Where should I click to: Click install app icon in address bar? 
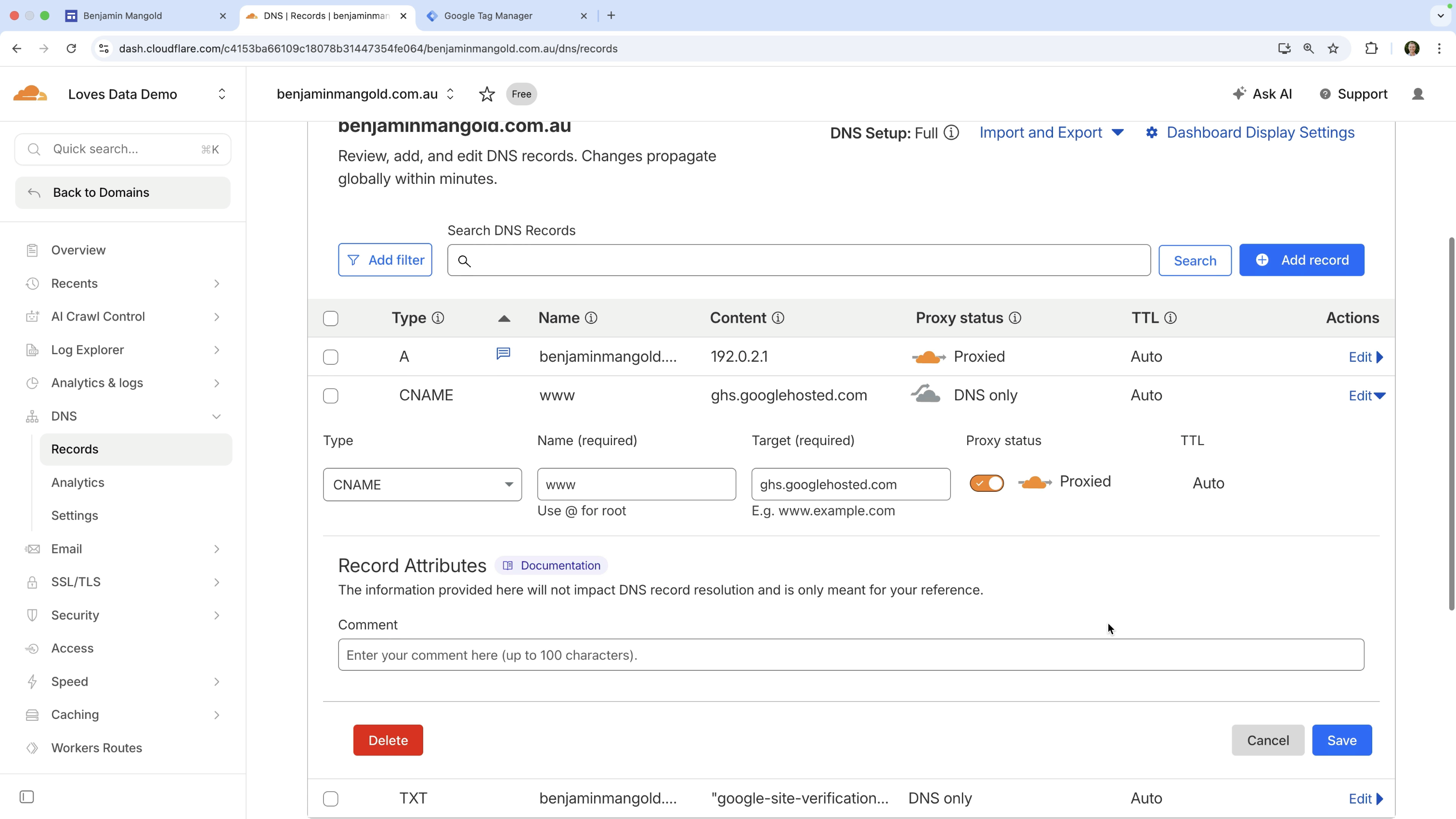click(x=1284, y=49)
